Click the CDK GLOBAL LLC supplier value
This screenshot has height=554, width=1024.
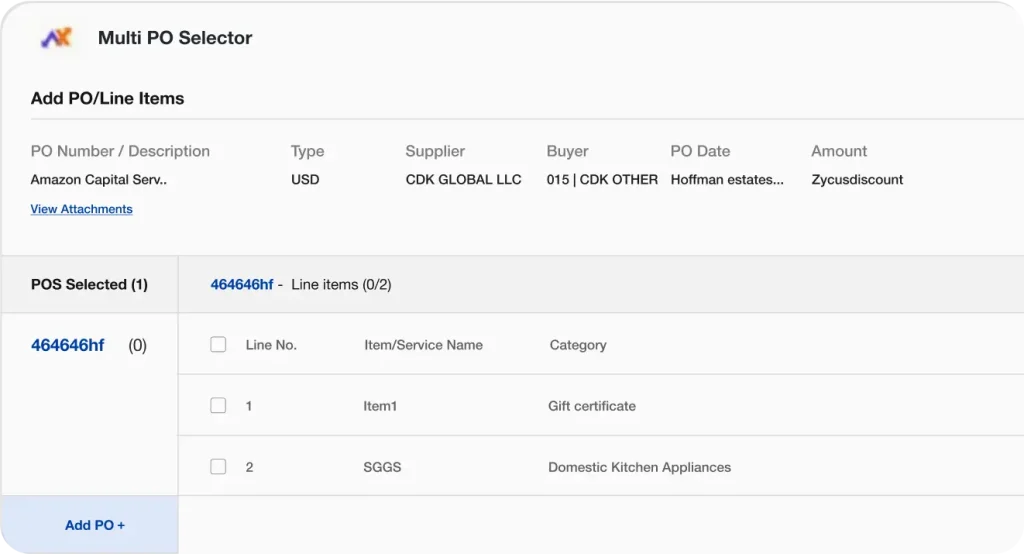[x=463, y=180]
